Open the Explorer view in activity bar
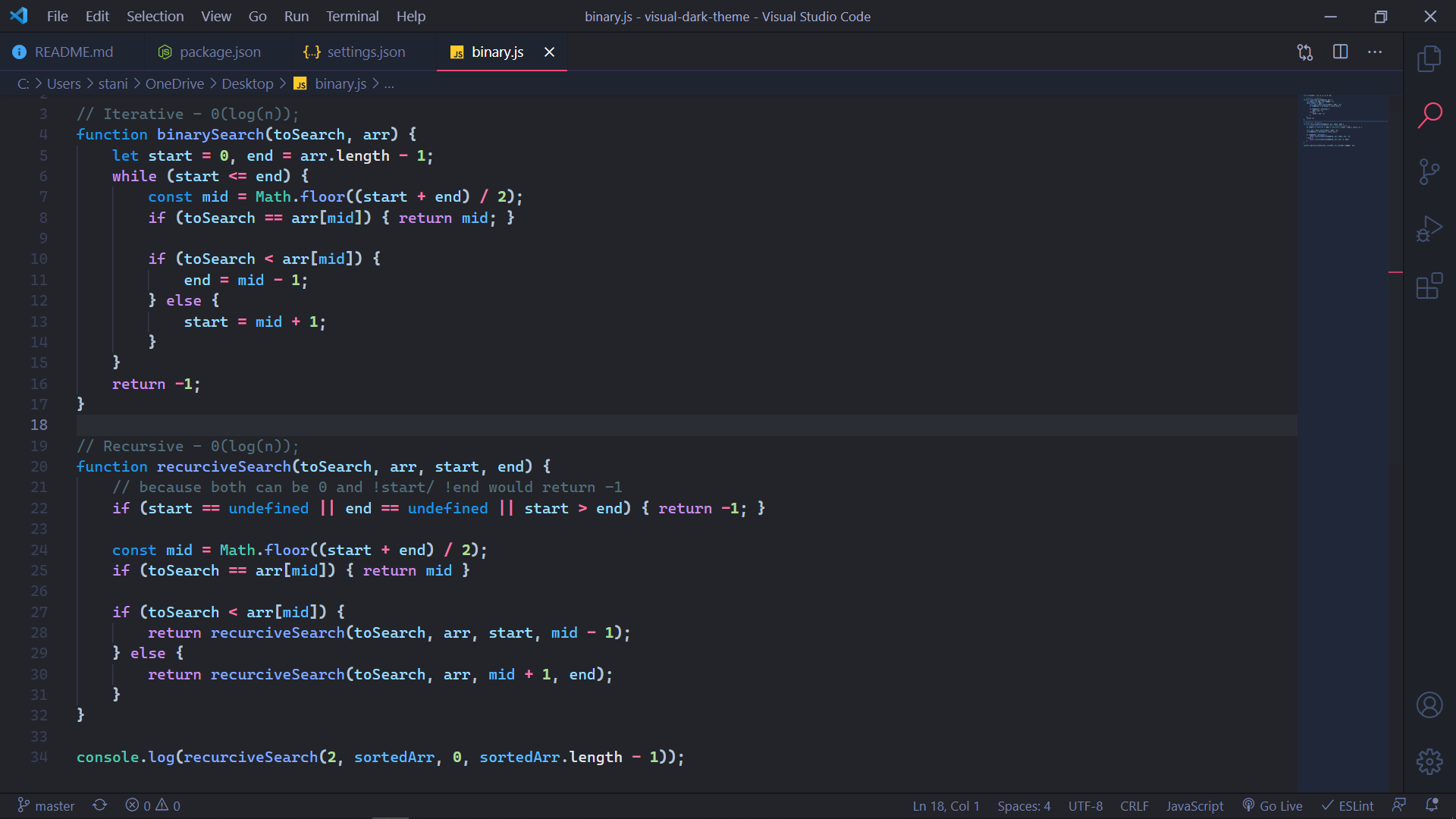 [1429, 58]
